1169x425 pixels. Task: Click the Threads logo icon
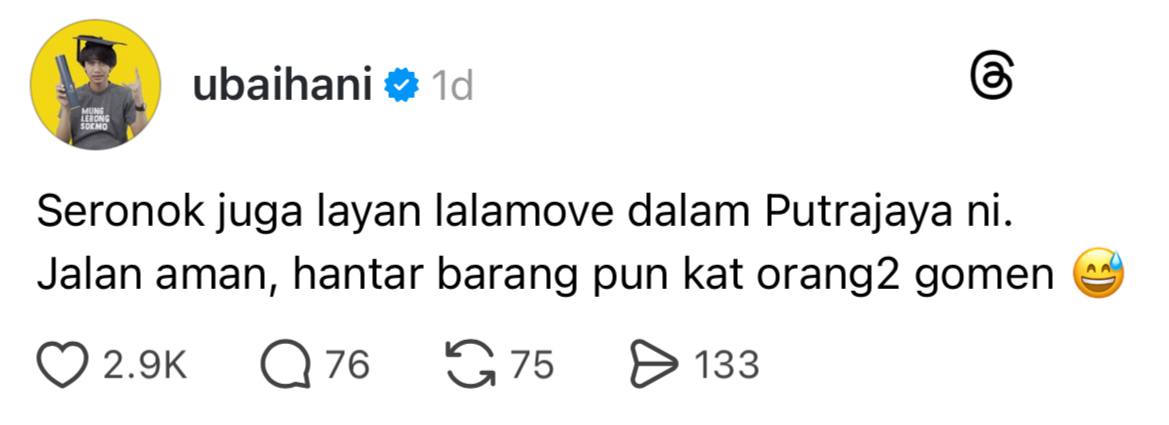click(x=993, y=78)
